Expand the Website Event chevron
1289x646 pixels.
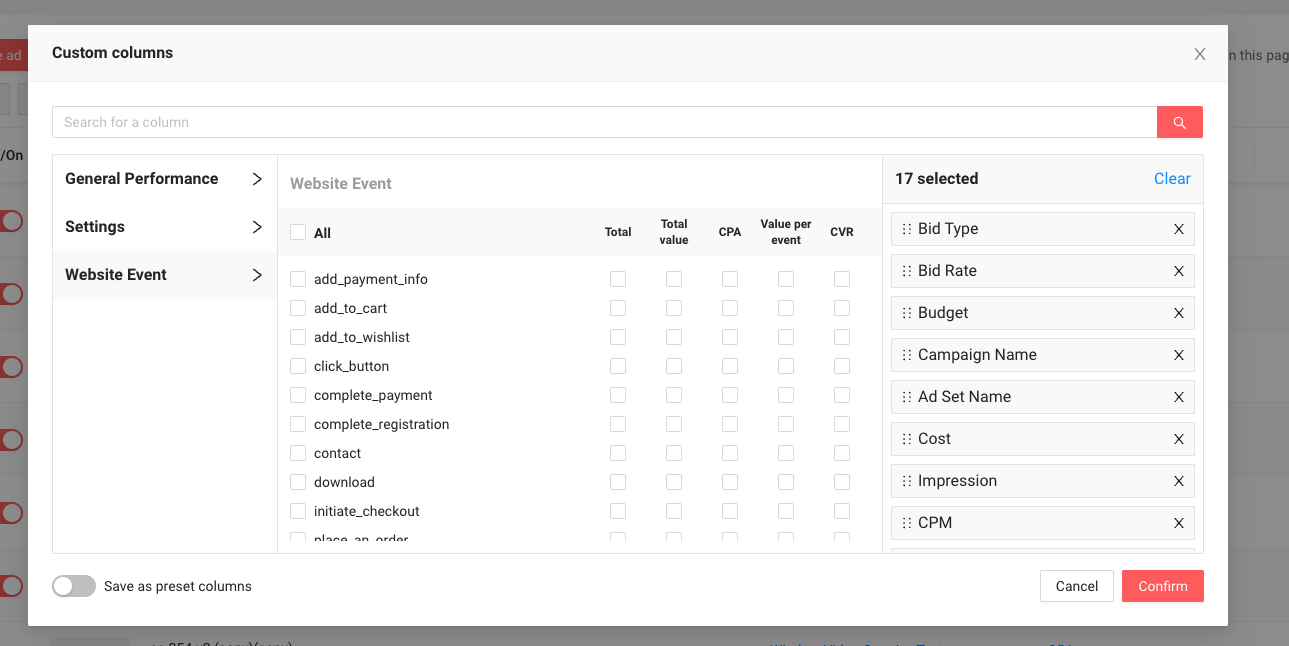click(x=257, y=275)
